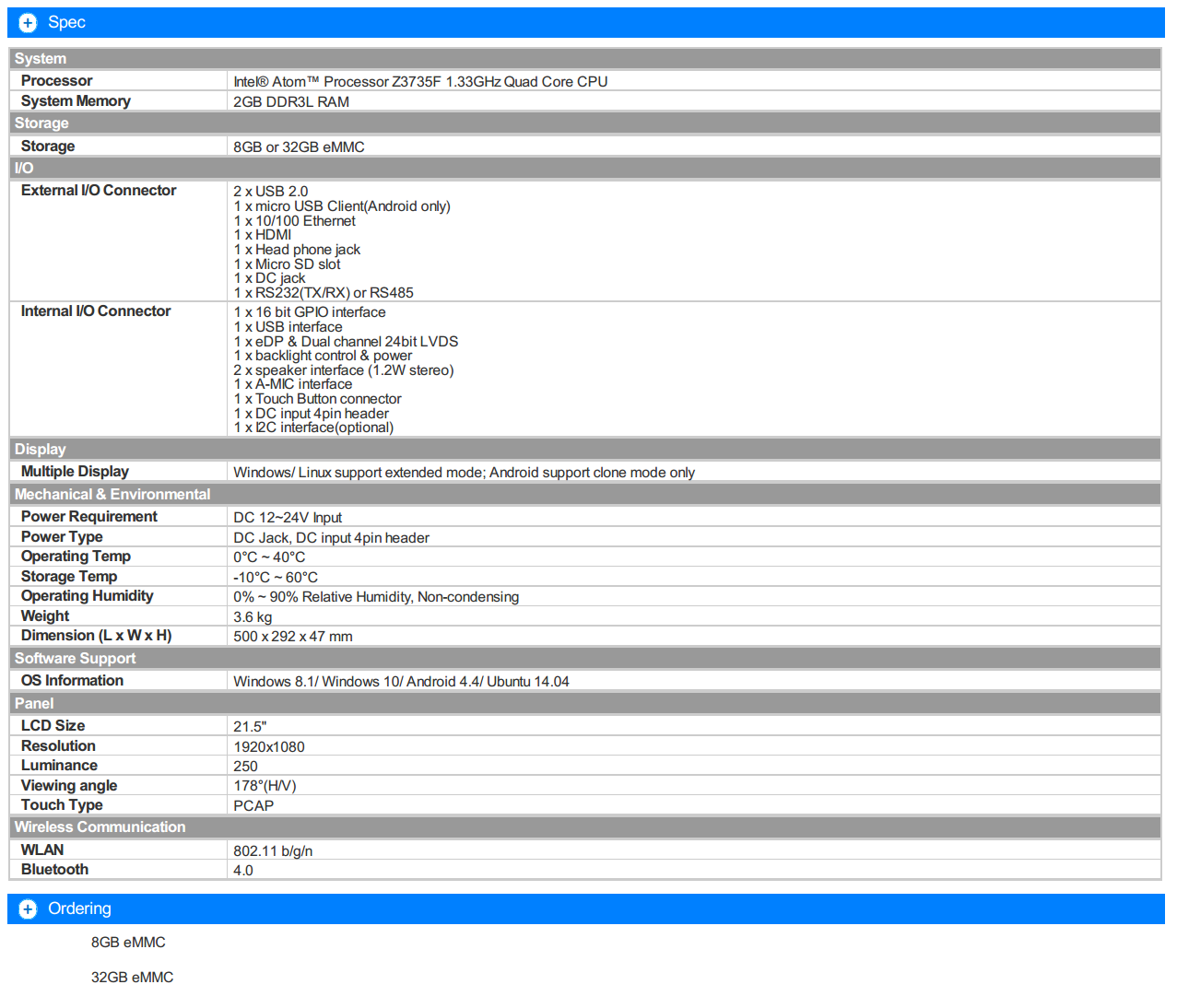Screen dimensions: 1177x1008
Task: Select the backlight control & power line
Action: click(x=323, y=356)
